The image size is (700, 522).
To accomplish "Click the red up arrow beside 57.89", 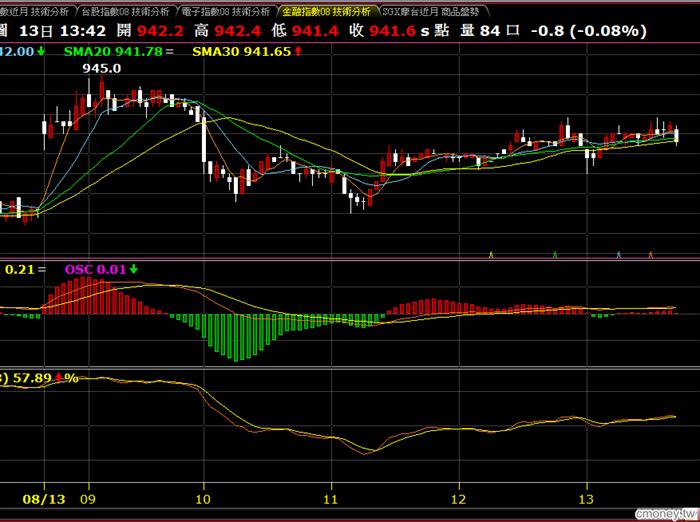I will (x=58, y=378).
